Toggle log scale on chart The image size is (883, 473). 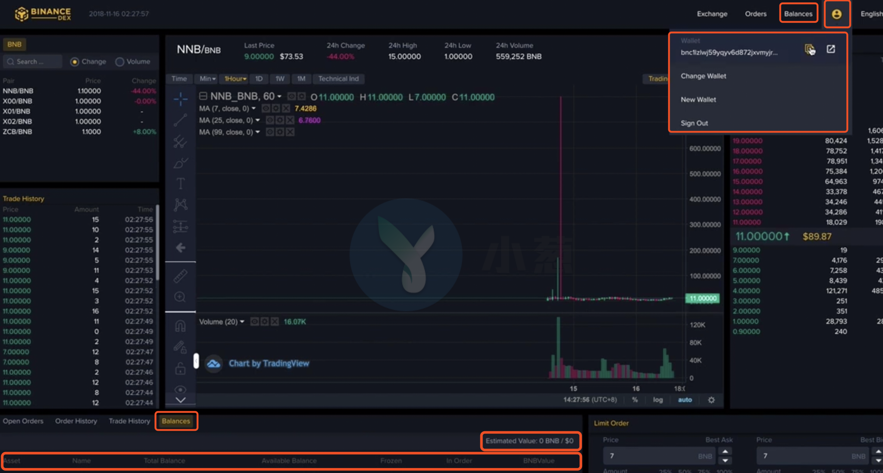click(x=658, y=400)
